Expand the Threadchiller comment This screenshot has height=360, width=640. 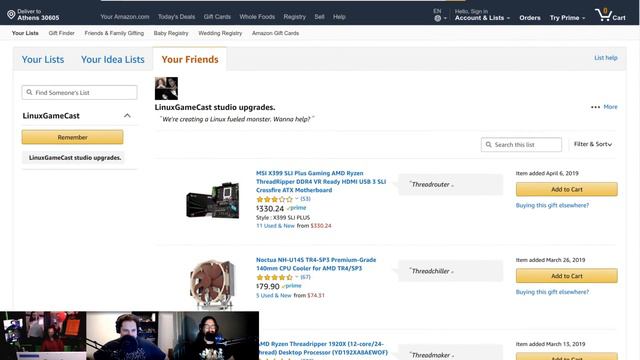(x=452, y=272)
